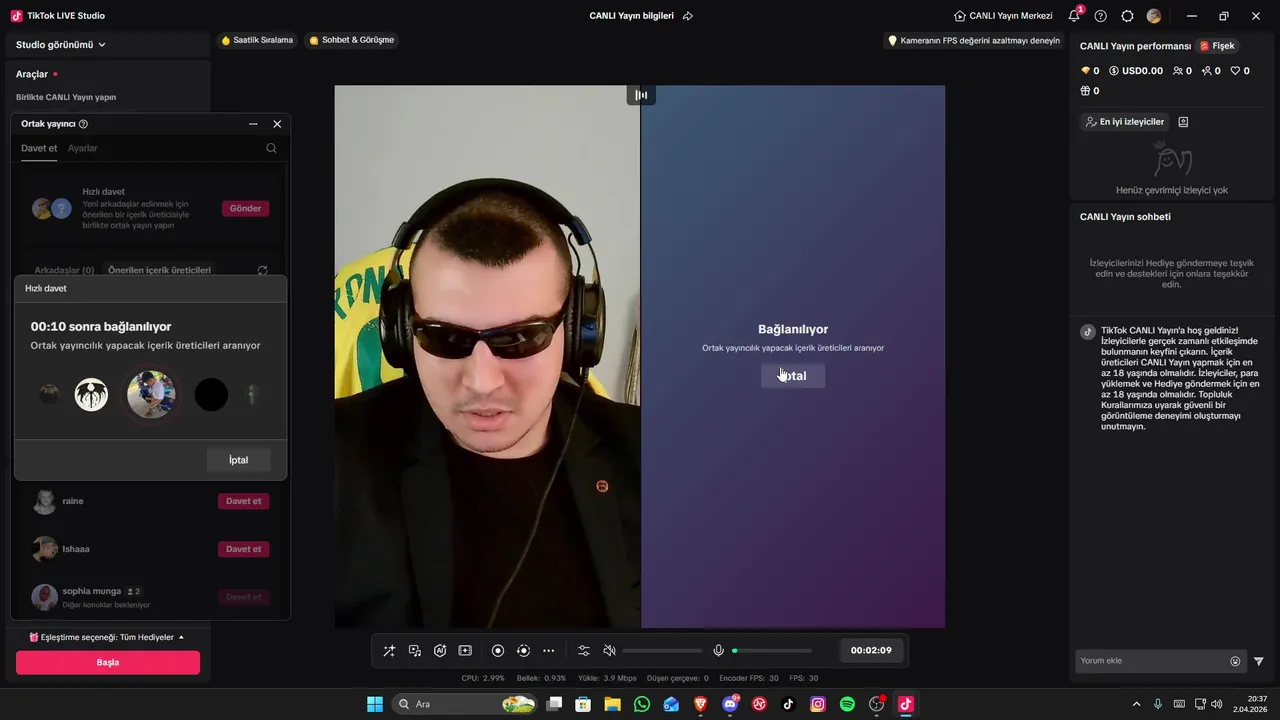
Task: Open the audio mixer settings sliders icon
Action: (x=584, y=650)
